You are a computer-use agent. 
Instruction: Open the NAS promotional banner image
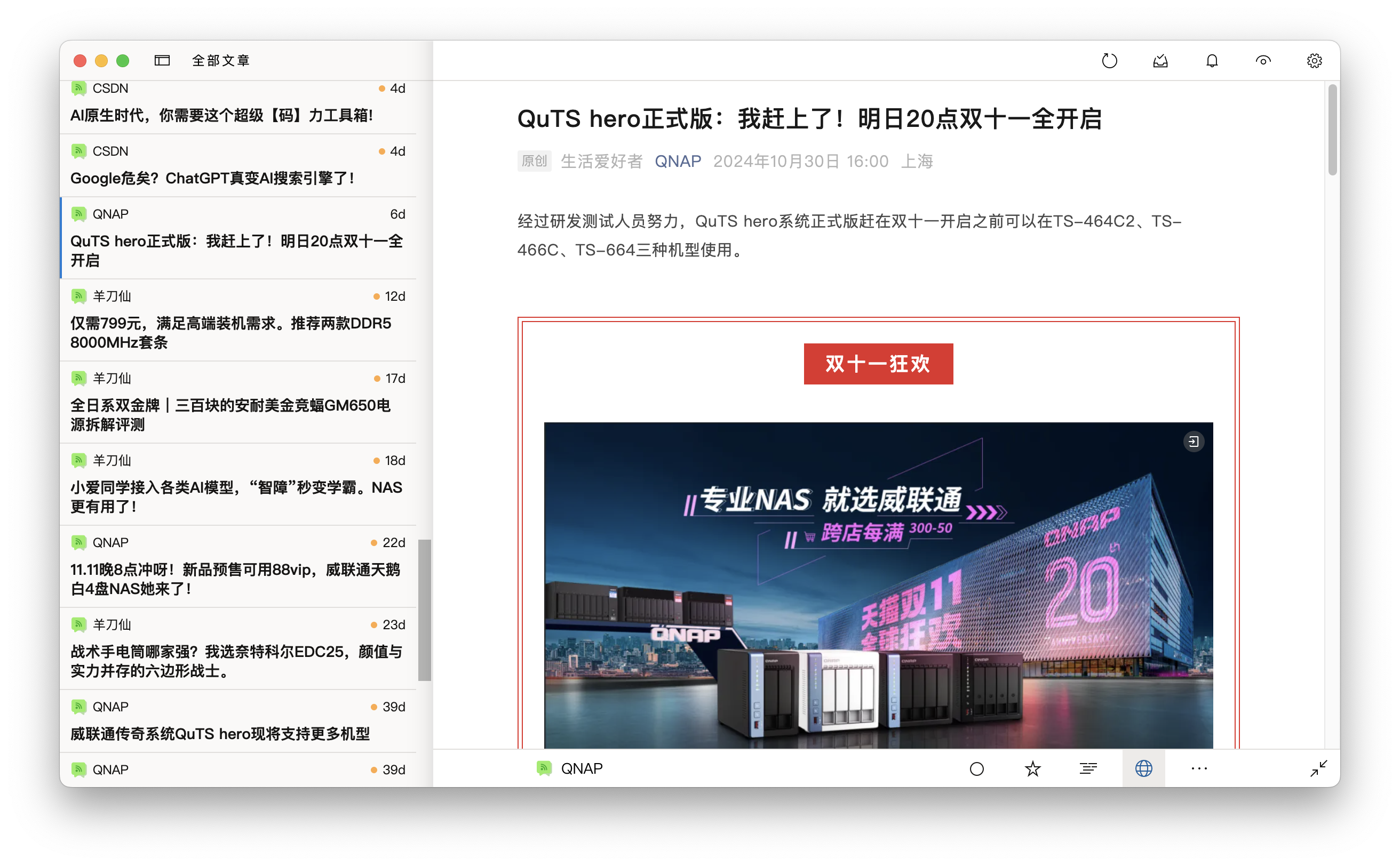(x=879, y=586)
